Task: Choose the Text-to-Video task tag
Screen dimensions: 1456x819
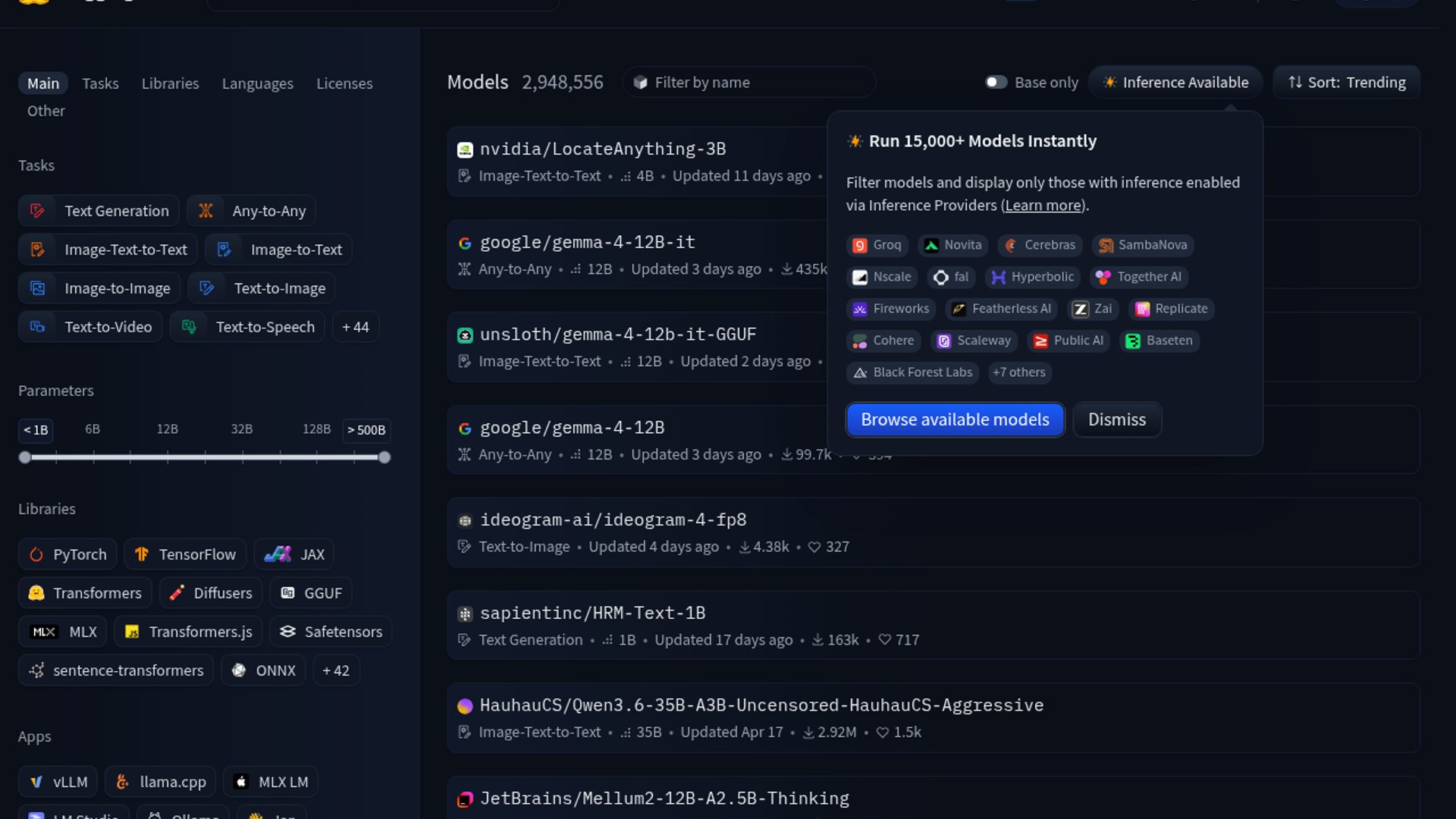Action: click(x=90, y=327)
